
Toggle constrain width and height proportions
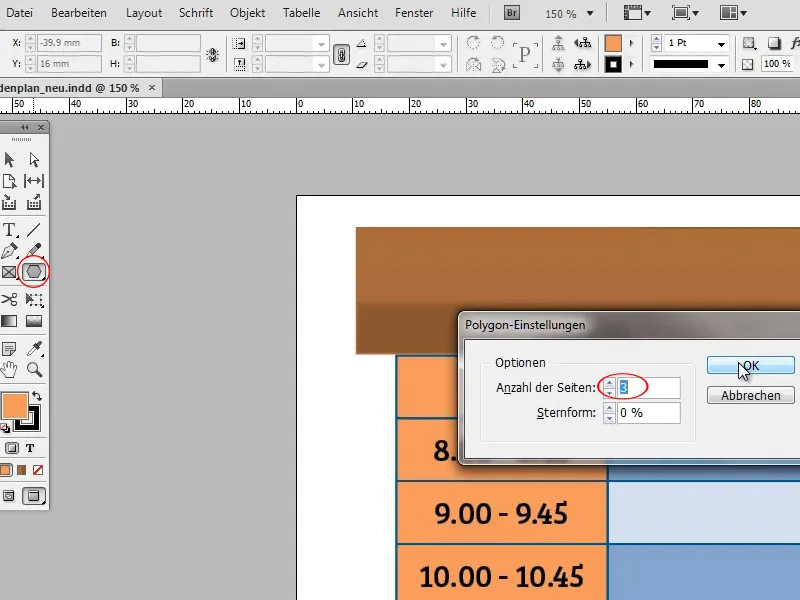pos(213,54)
